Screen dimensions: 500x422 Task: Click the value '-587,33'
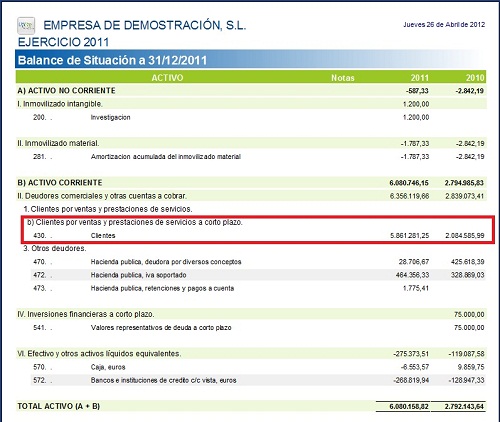coord(417,91)
